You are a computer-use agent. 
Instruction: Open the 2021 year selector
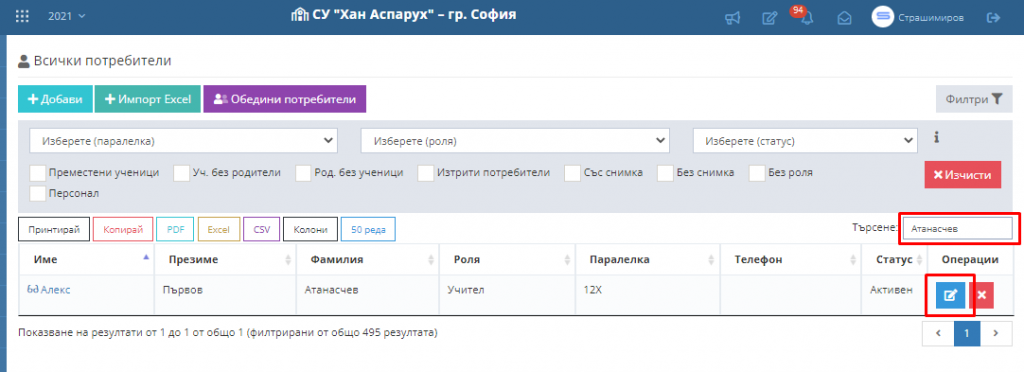coord(67,16)
